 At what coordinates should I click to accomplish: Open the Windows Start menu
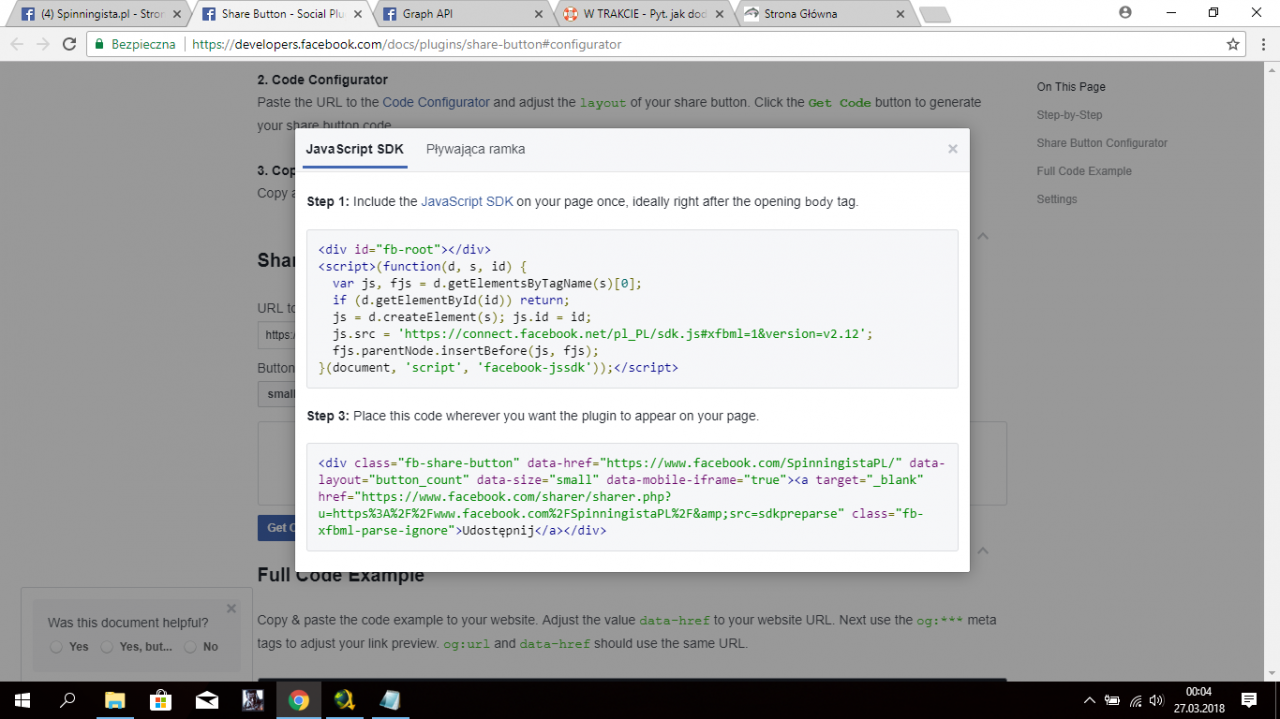[x=22, y=700]
